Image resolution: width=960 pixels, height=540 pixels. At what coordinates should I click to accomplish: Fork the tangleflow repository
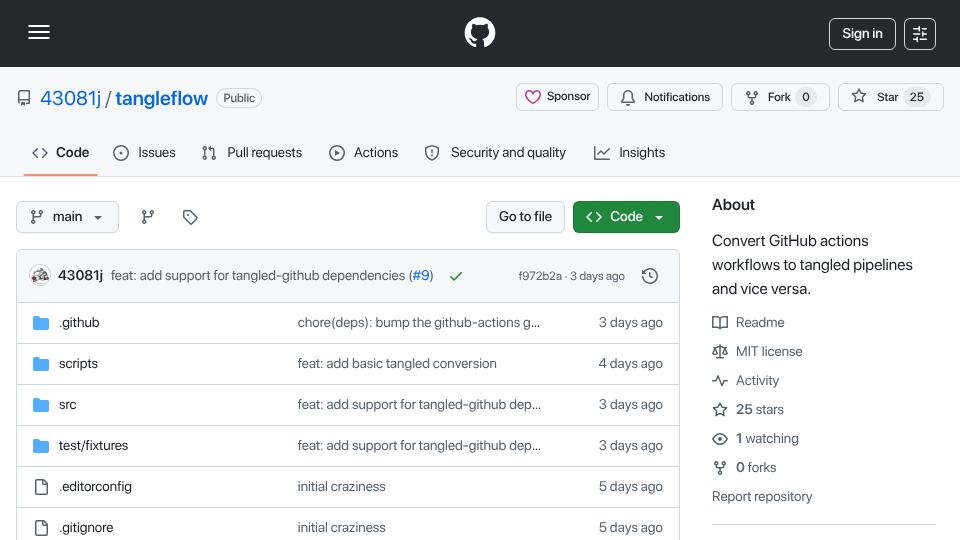click(780, 97)
